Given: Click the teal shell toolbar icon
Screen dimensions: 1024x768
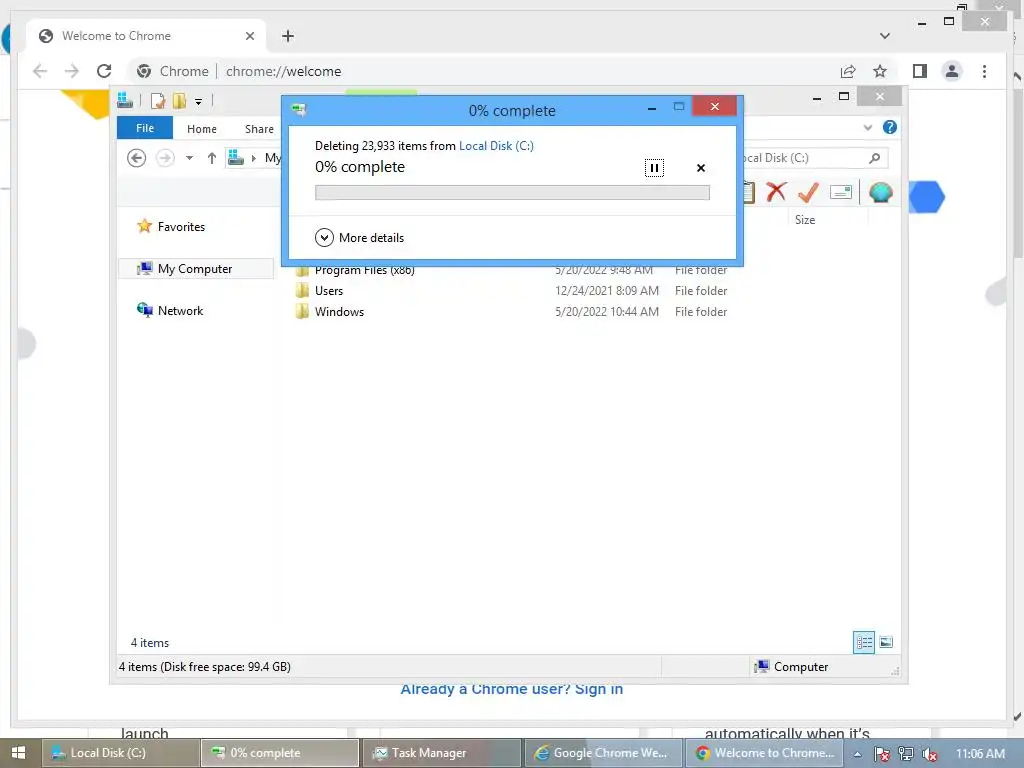Looking at the screenshot, I should point(881,192).
